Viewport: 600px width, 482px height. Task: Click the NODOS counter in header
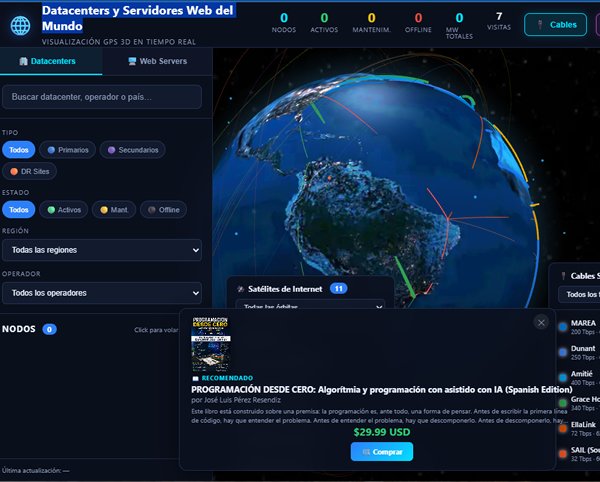pyautogui.click(x=284, y=23)
